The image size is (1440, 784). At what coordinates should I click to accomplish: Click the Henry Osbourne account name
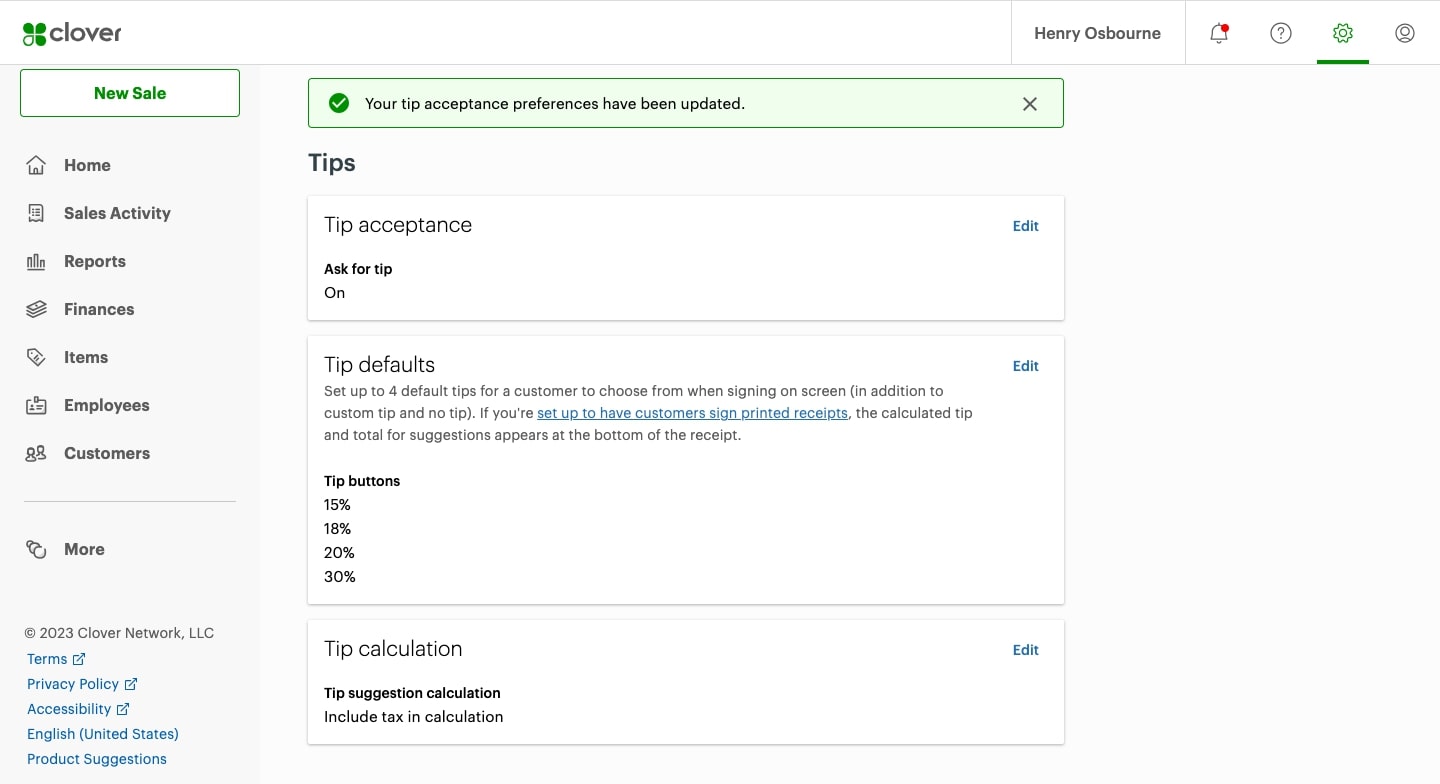coord(1097,33)
